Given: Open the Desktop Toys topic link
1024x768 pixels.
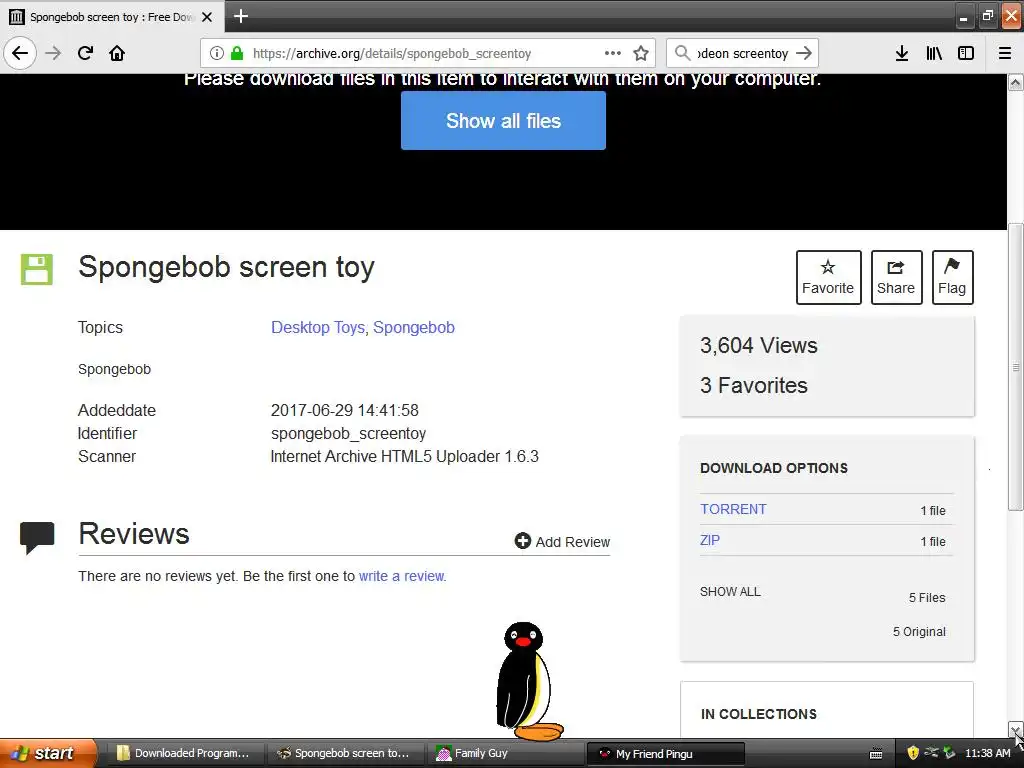Looking at the screenshot, I should pos(318,327).
